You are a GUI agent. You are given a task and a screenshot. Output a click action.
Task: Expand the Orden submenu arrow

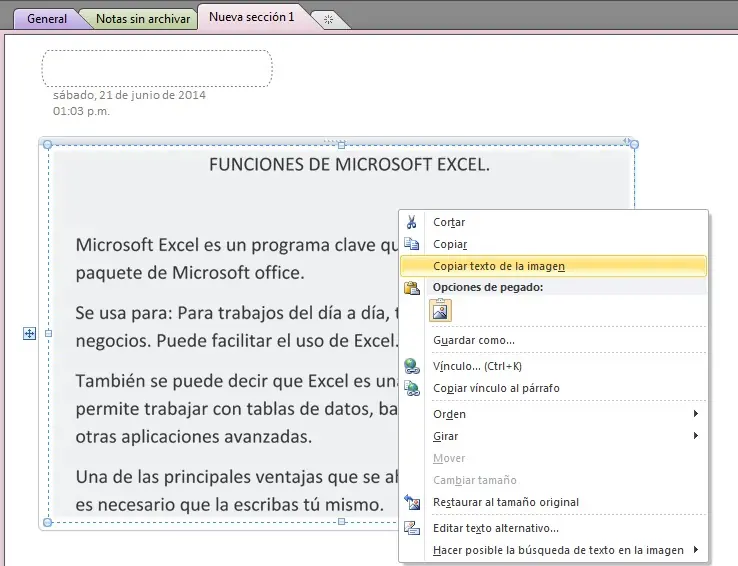696,414
